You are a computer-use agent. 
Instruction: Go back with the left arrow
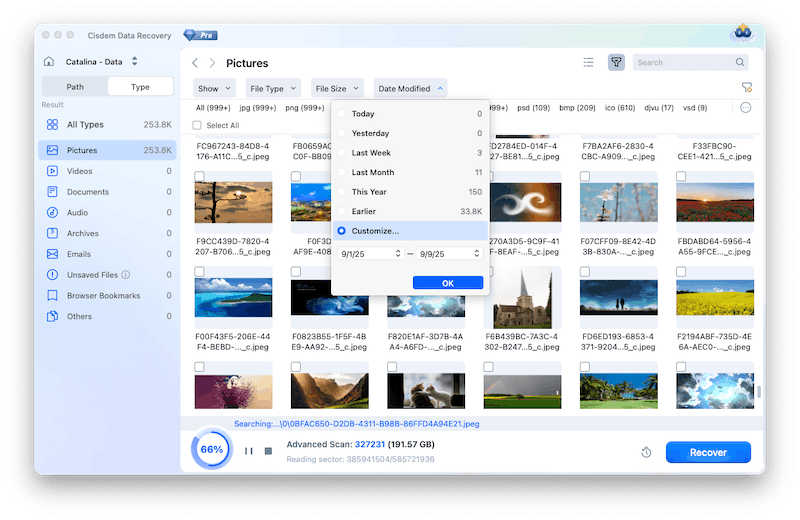pos(195,63)
